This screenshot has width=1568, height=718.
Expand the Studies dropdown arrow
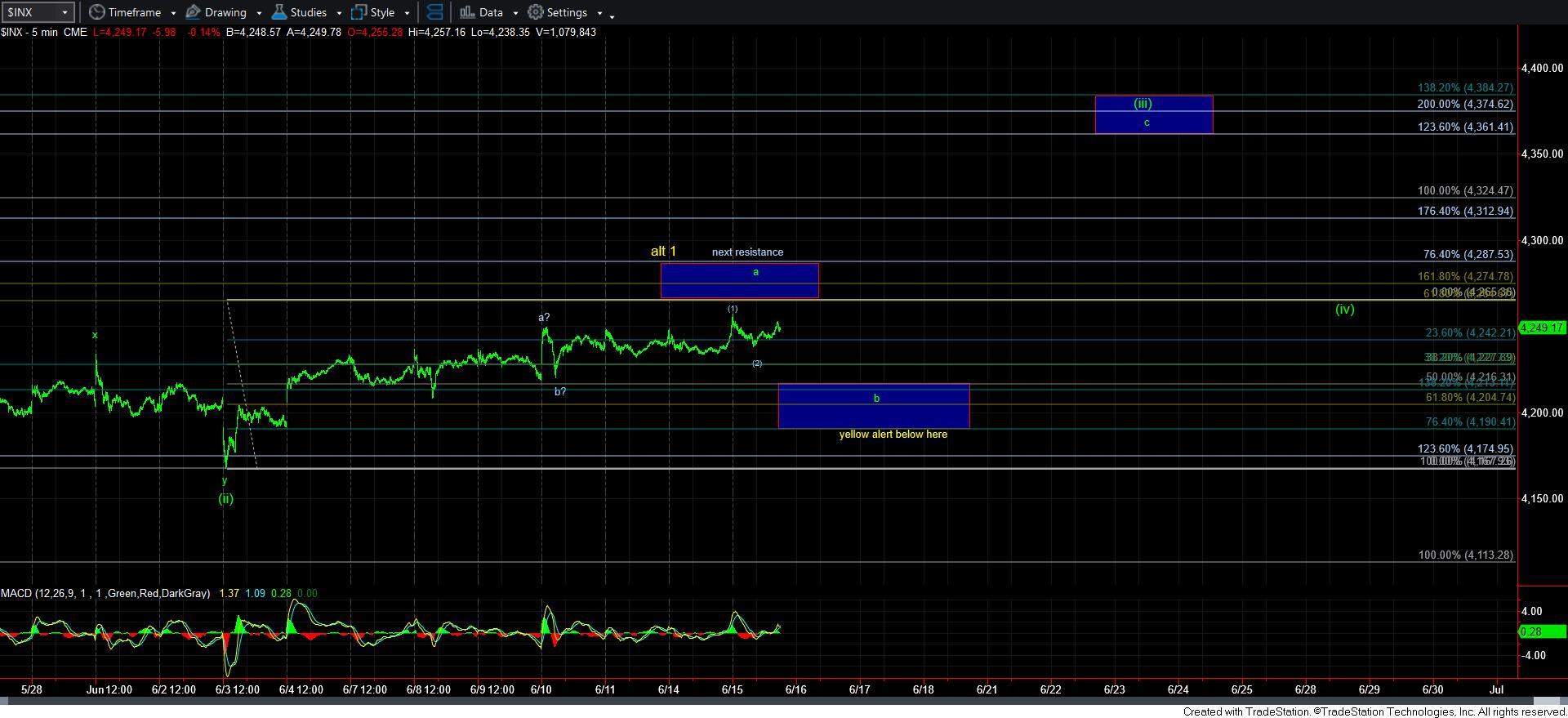[x=338, y=13]
